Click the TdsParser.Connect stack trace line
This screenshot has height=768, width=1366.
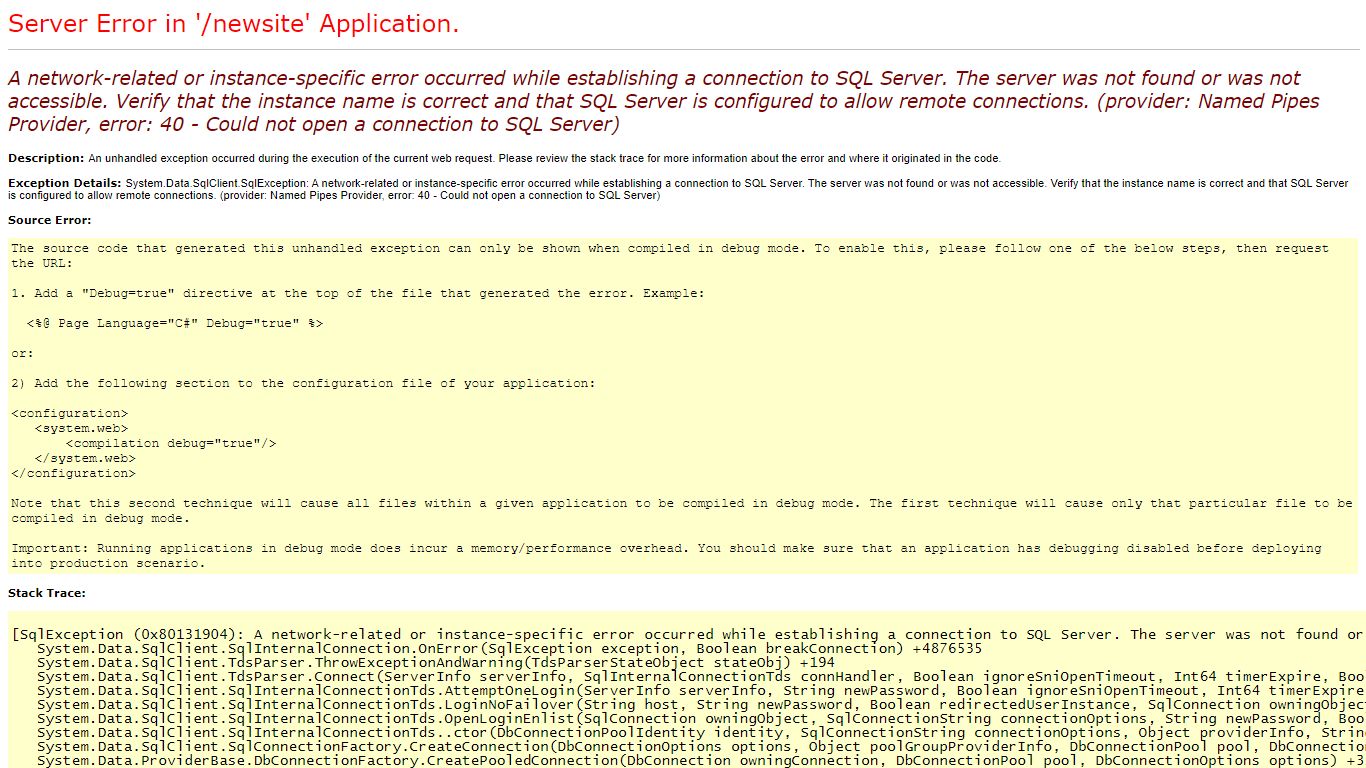click(700, 676)
